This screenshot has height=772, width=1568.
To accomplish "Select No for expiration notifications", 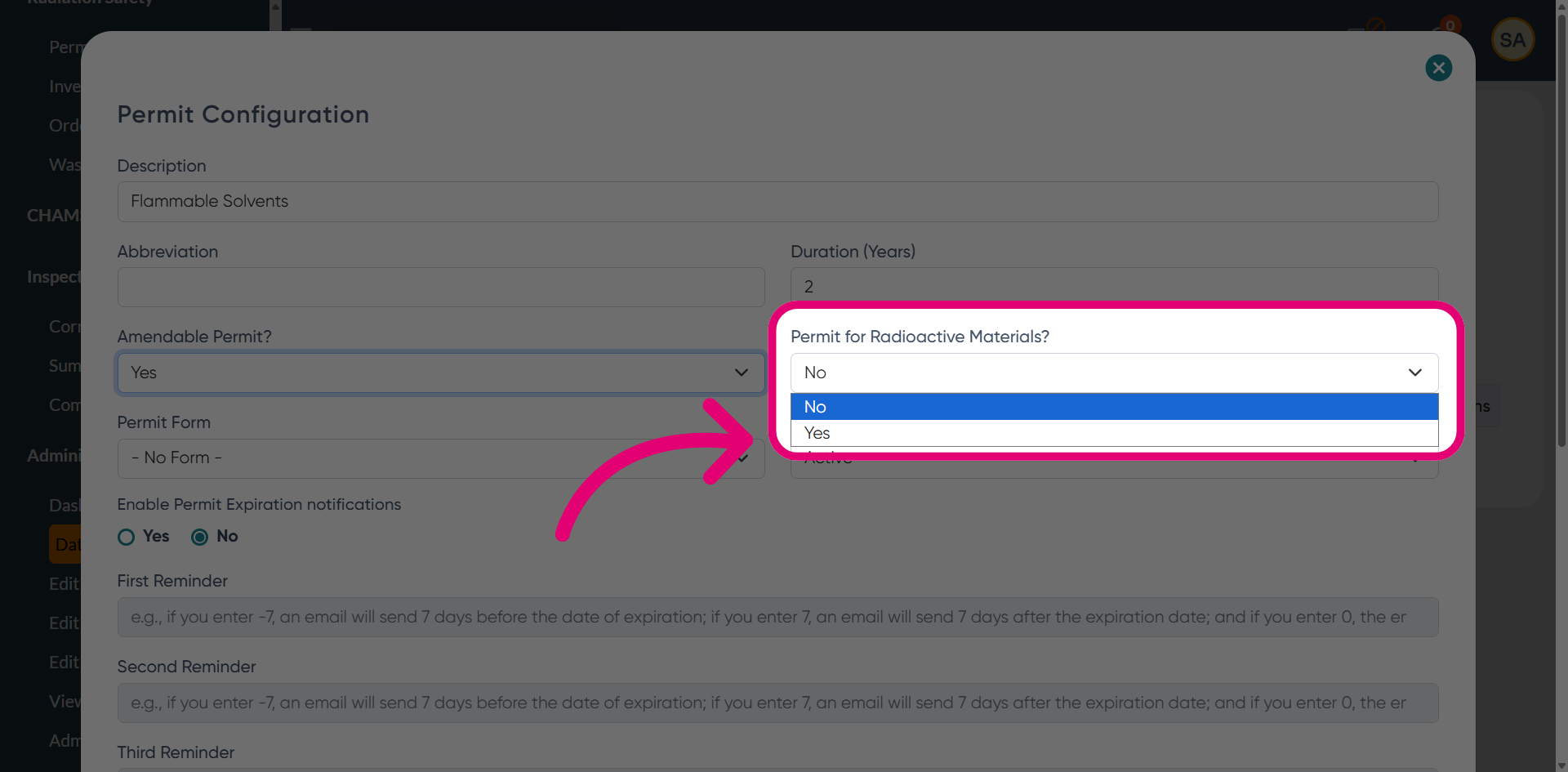I will tap(199, 538).
